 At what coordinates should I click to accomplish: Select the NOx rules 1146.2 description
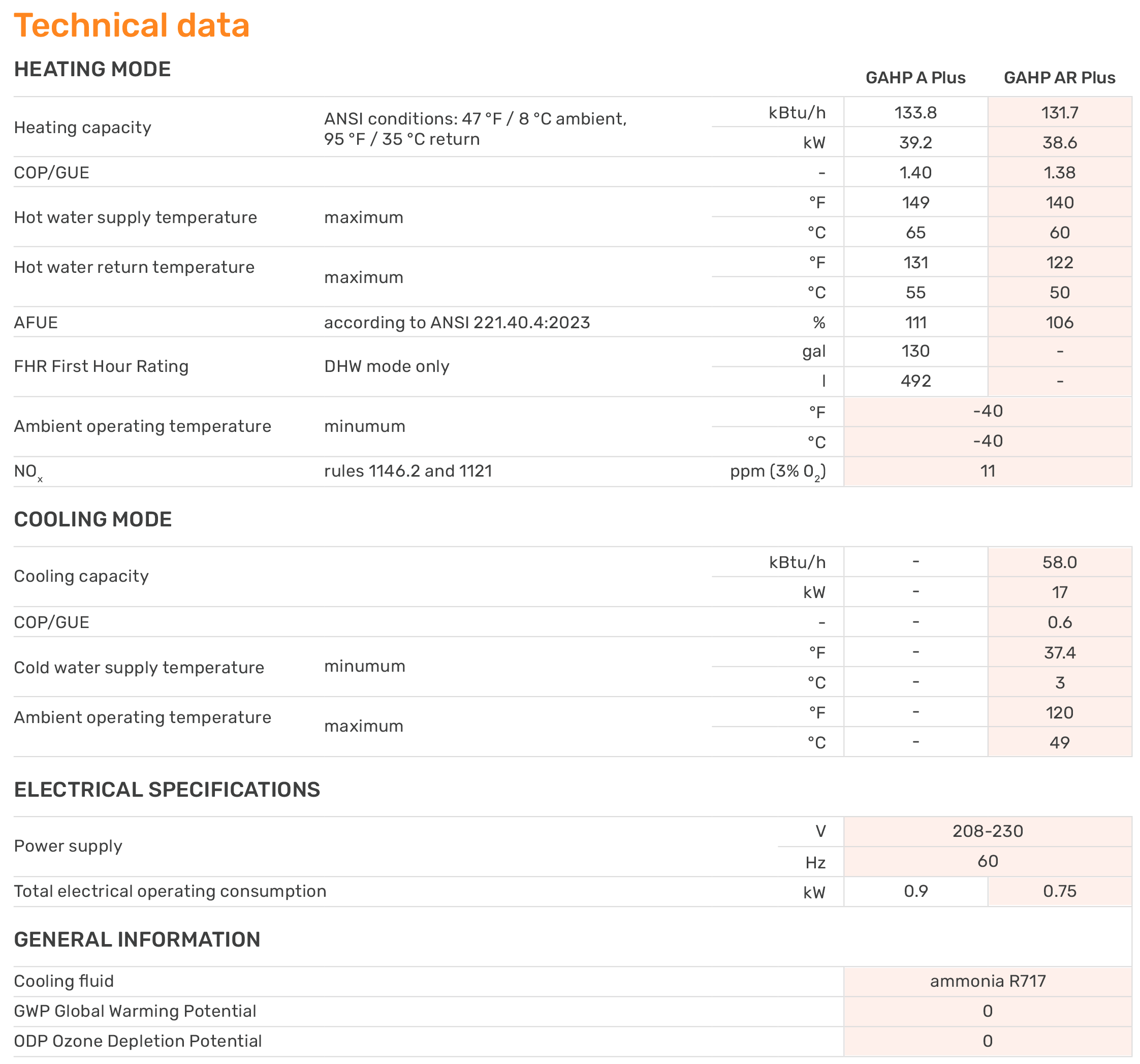tap(408, 470)
